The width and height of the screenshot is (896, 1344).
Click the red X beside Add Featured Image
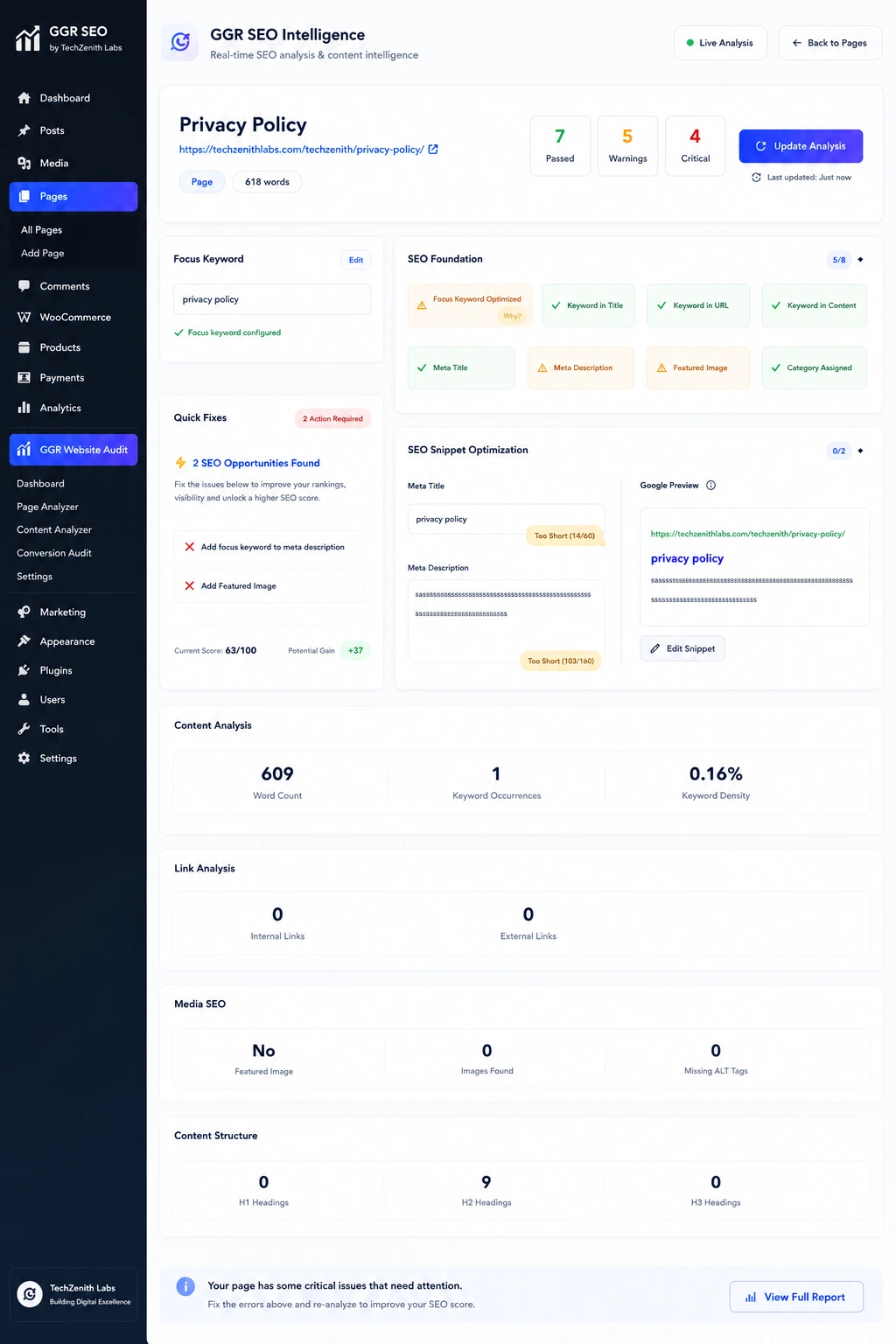190,586
